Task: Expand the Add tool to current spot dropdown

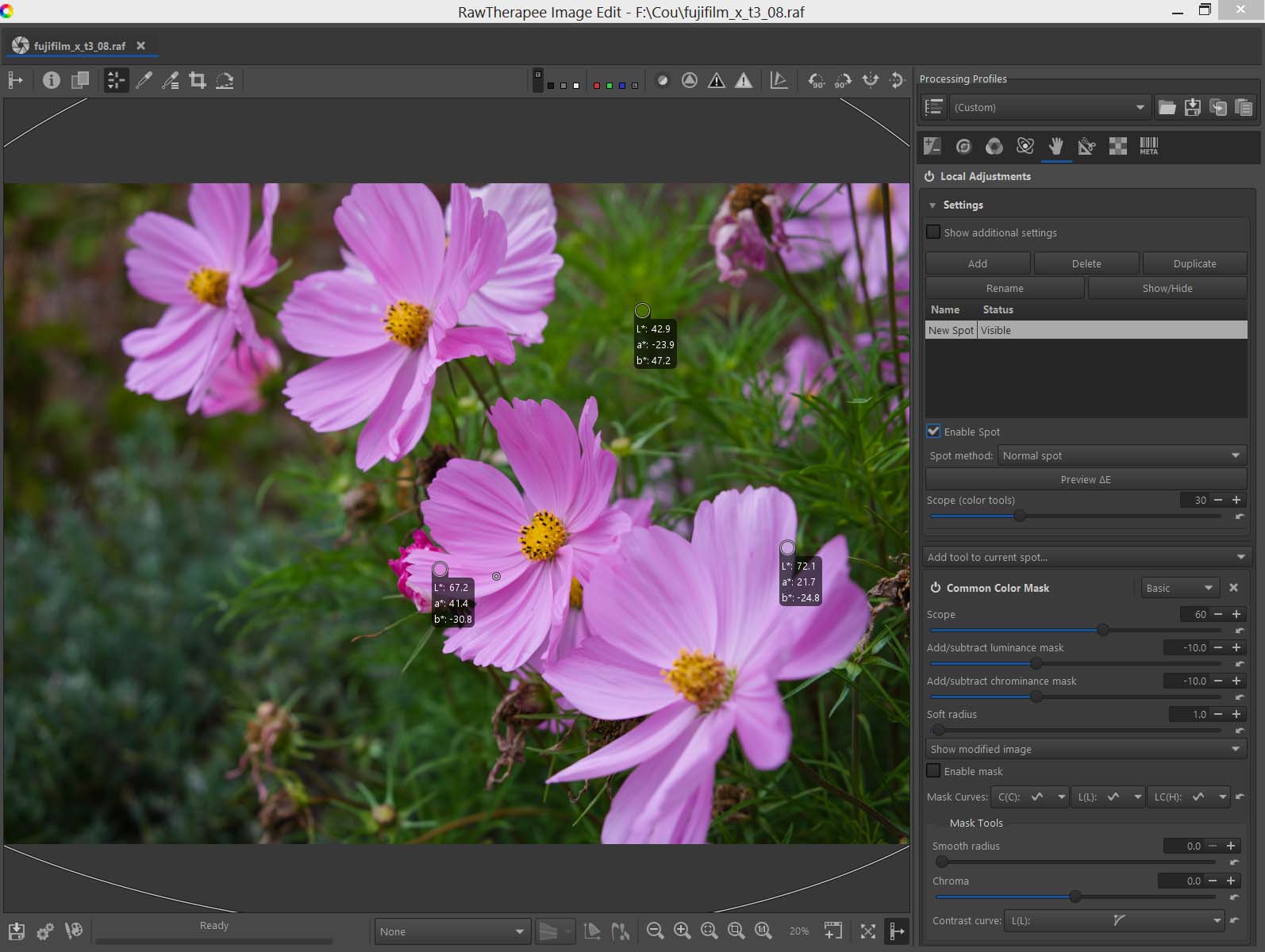Action: (x=1086, y=557)
